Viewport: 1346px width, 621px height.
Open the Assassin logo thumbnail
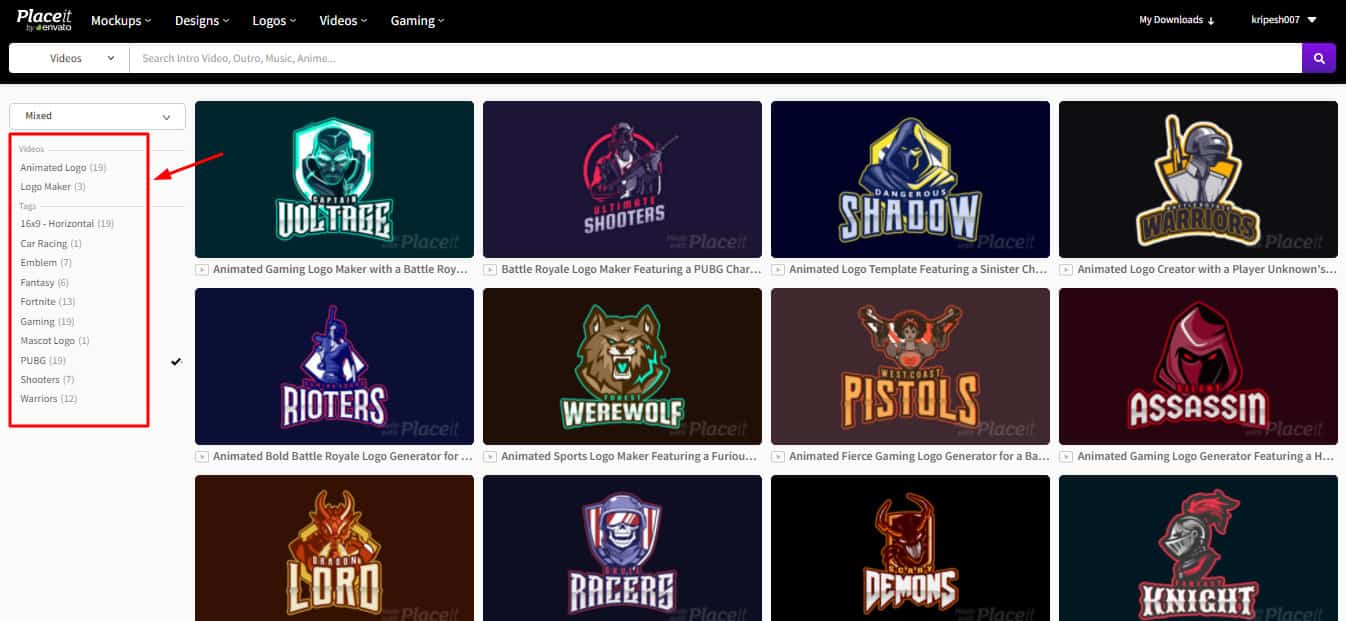[1198, 366]
